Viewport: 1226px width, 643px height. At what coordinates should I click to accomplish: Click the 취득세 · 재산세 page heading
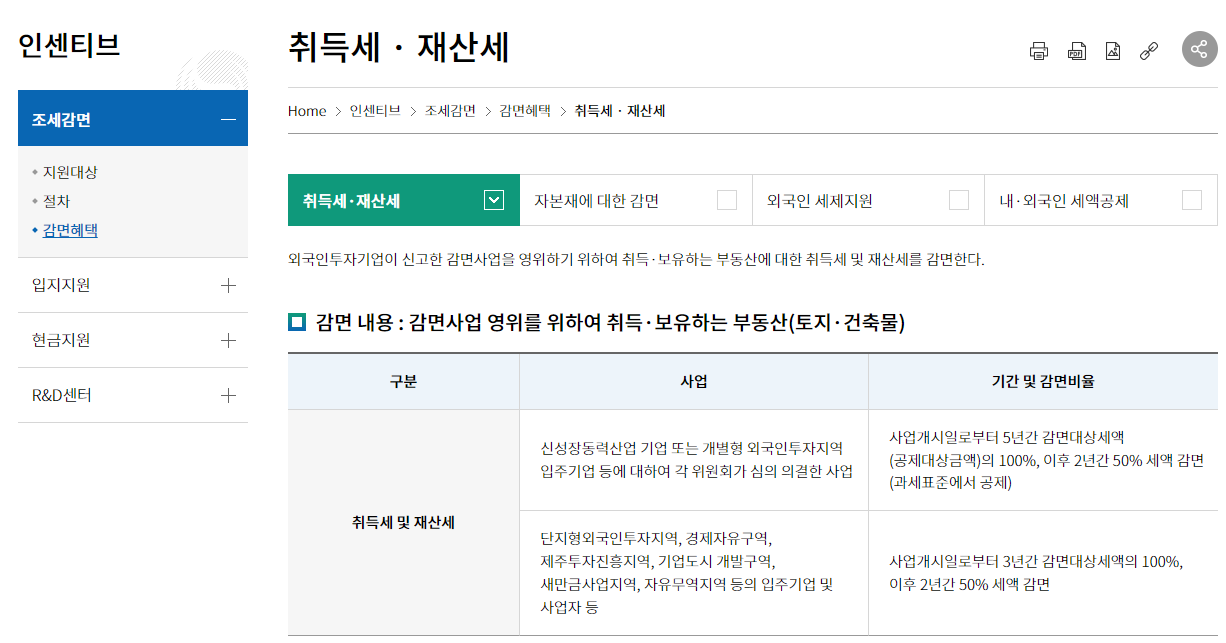tap(399, 48)
